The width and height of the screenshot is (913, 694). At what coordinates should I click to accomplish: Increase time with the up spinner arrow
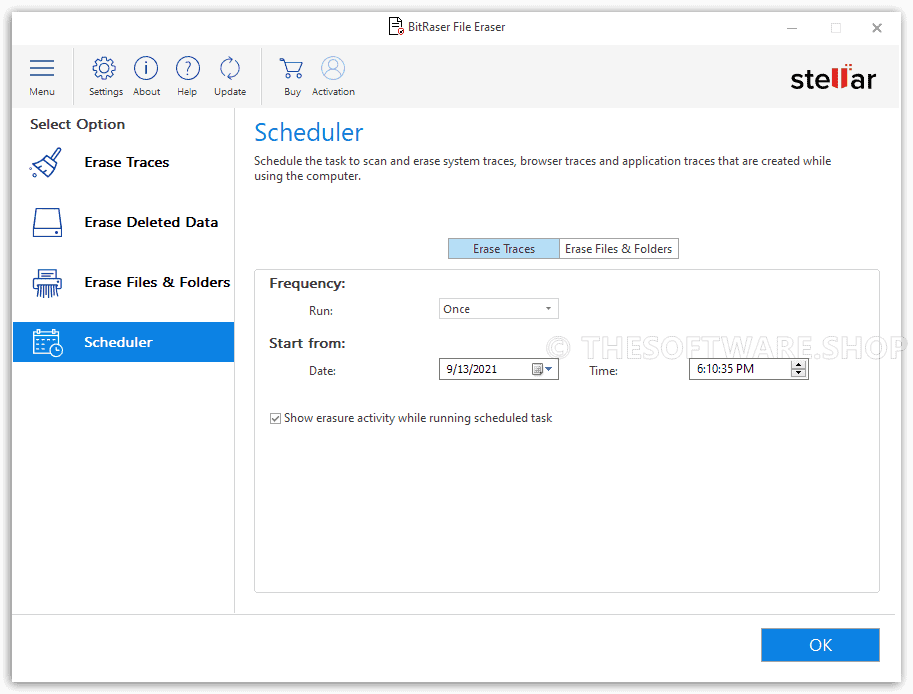(x=799, y=364)
